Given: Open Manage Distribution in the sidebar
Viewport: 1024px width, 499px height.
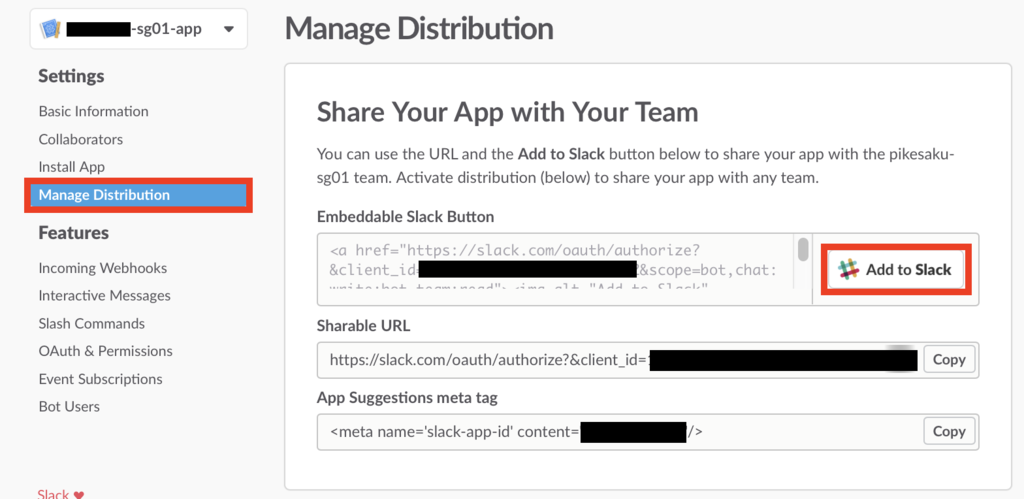Looking at the screenshot, I should click(104, 195).
